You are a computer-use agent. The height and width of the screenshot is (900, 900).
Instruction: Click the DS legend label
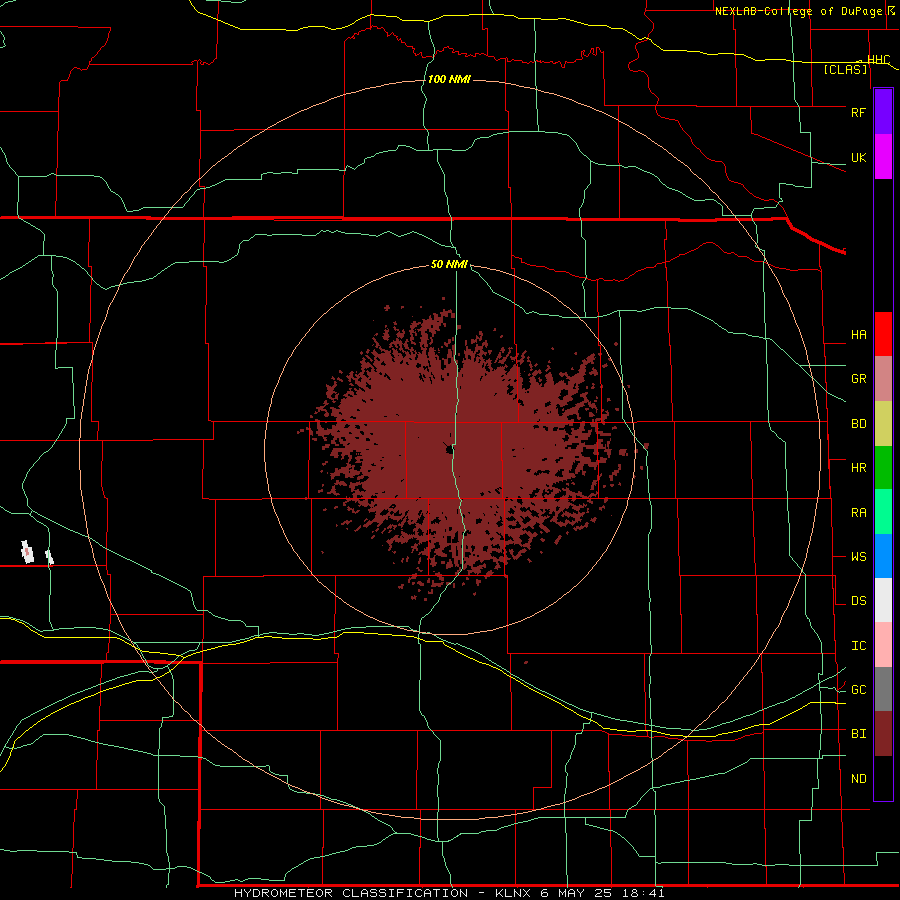click(x=858, y=601)
